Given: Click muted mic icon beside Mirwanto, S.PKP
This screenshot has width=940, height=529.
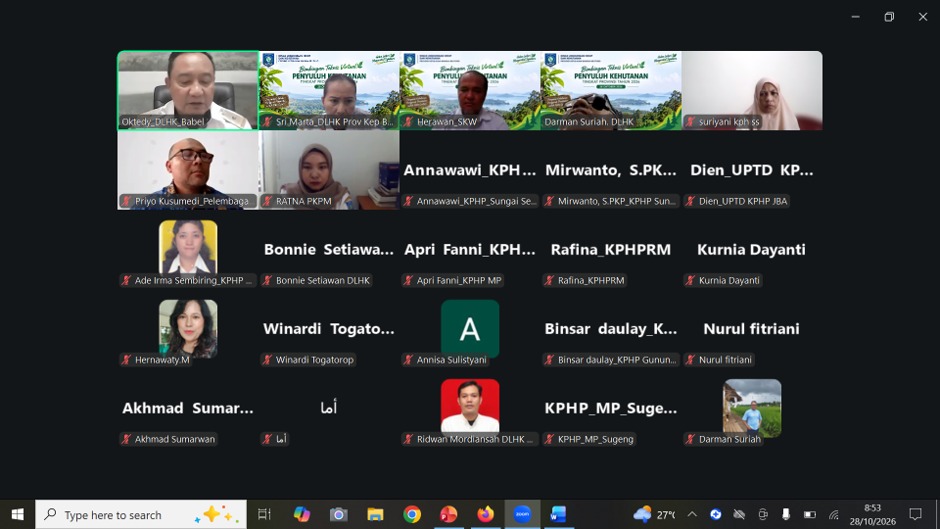Looking at the screenshot, I should pyautogui.click(x=549, y=201).
